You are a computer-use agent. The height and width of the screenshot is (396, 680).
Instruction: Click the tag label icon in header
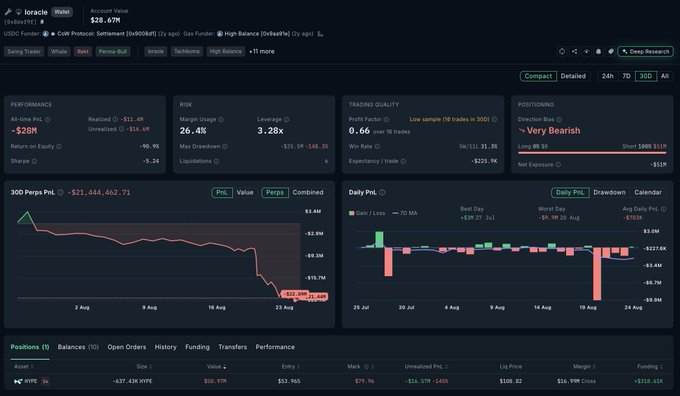pyautogui.click(x=611, y=51)
